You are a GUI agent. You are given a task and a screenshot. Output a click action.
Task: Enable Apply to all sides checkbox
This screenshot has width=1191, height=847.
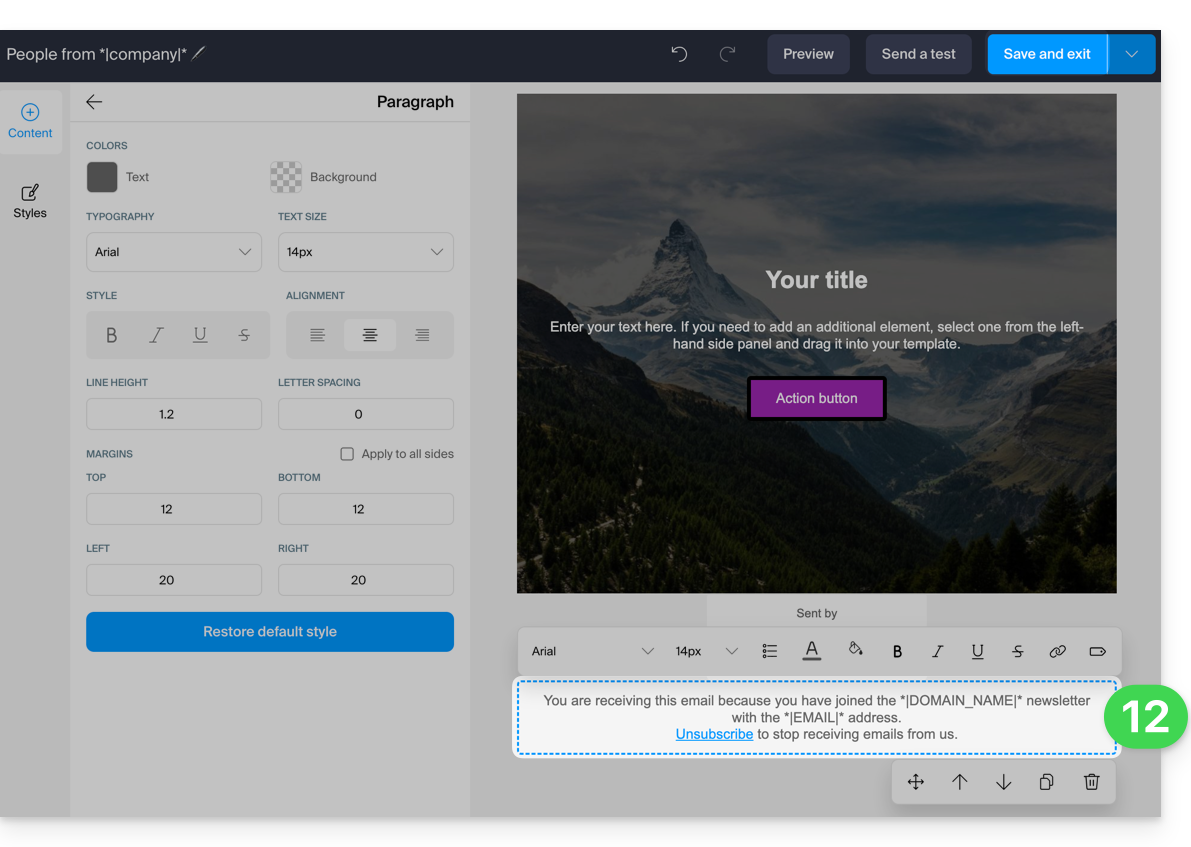click(347, 454)
